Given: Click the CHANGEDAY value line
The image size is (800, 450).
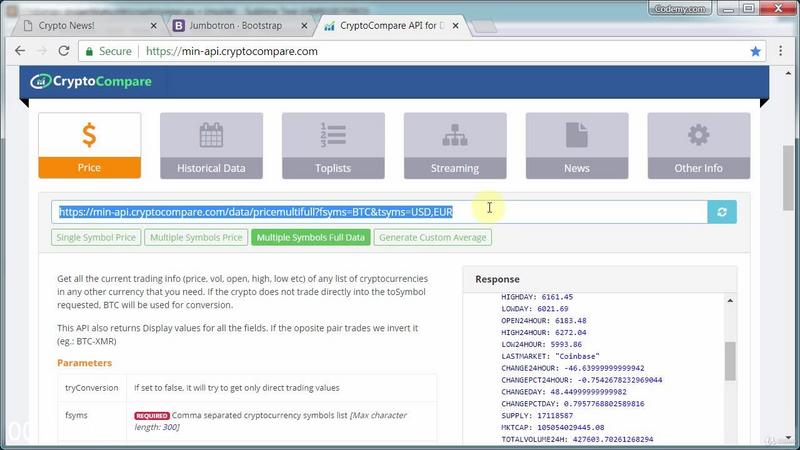Looking at the screenshot, I should [564, 392].
